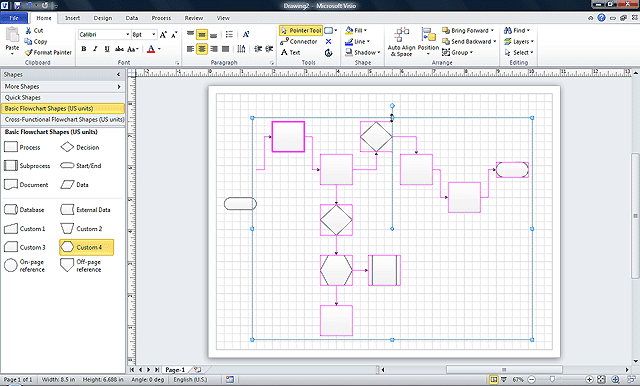Expand the More Shapes menu
Screen dimensions: 640x386
point(63,87)
